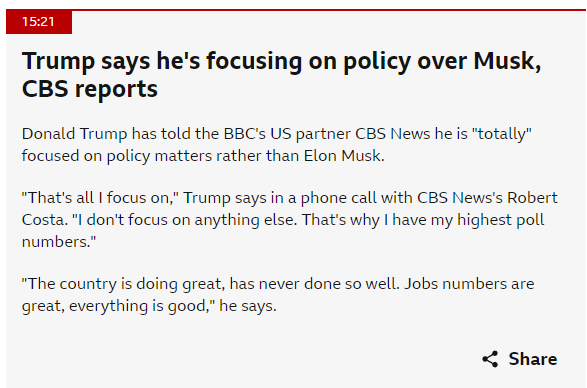Screen dimensions: 587x388
Task: Click 'highest poll' in the second paragraph
Action: (x=501, y=220)
